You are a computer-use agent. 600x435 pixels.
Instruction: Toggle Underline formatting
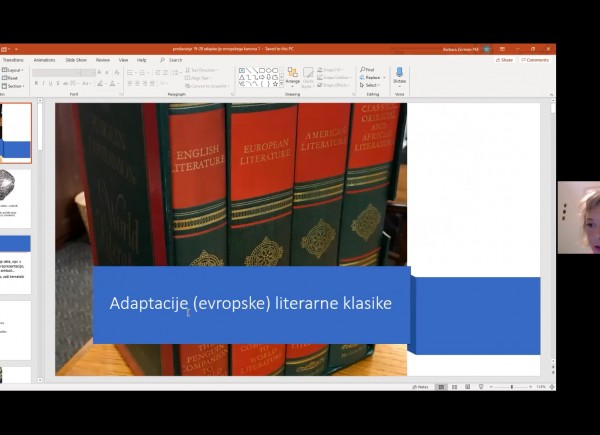(51, 83)
